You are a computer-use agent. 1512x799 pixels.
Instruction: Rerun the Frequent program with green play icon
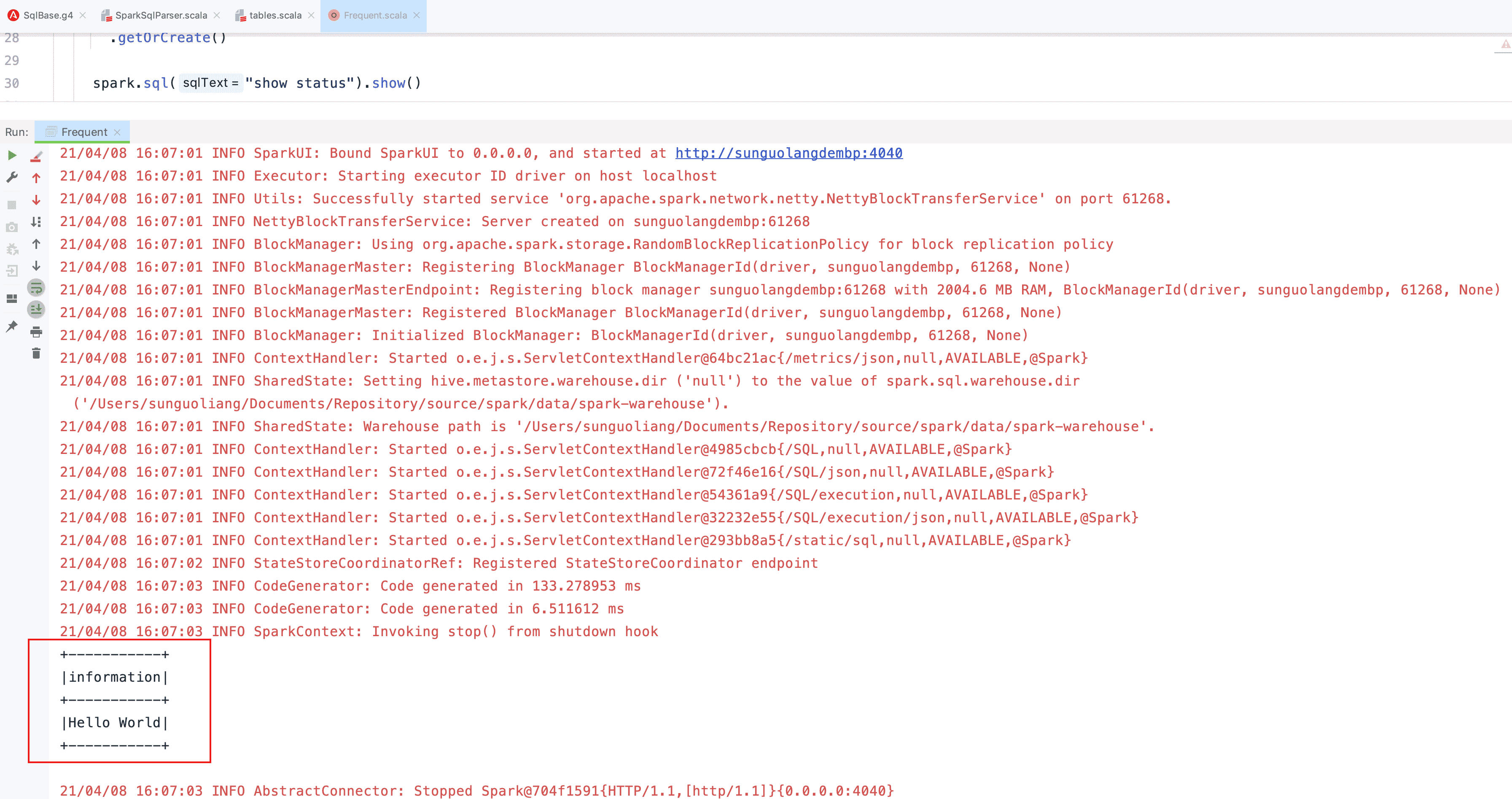click(x=12, y=156)
